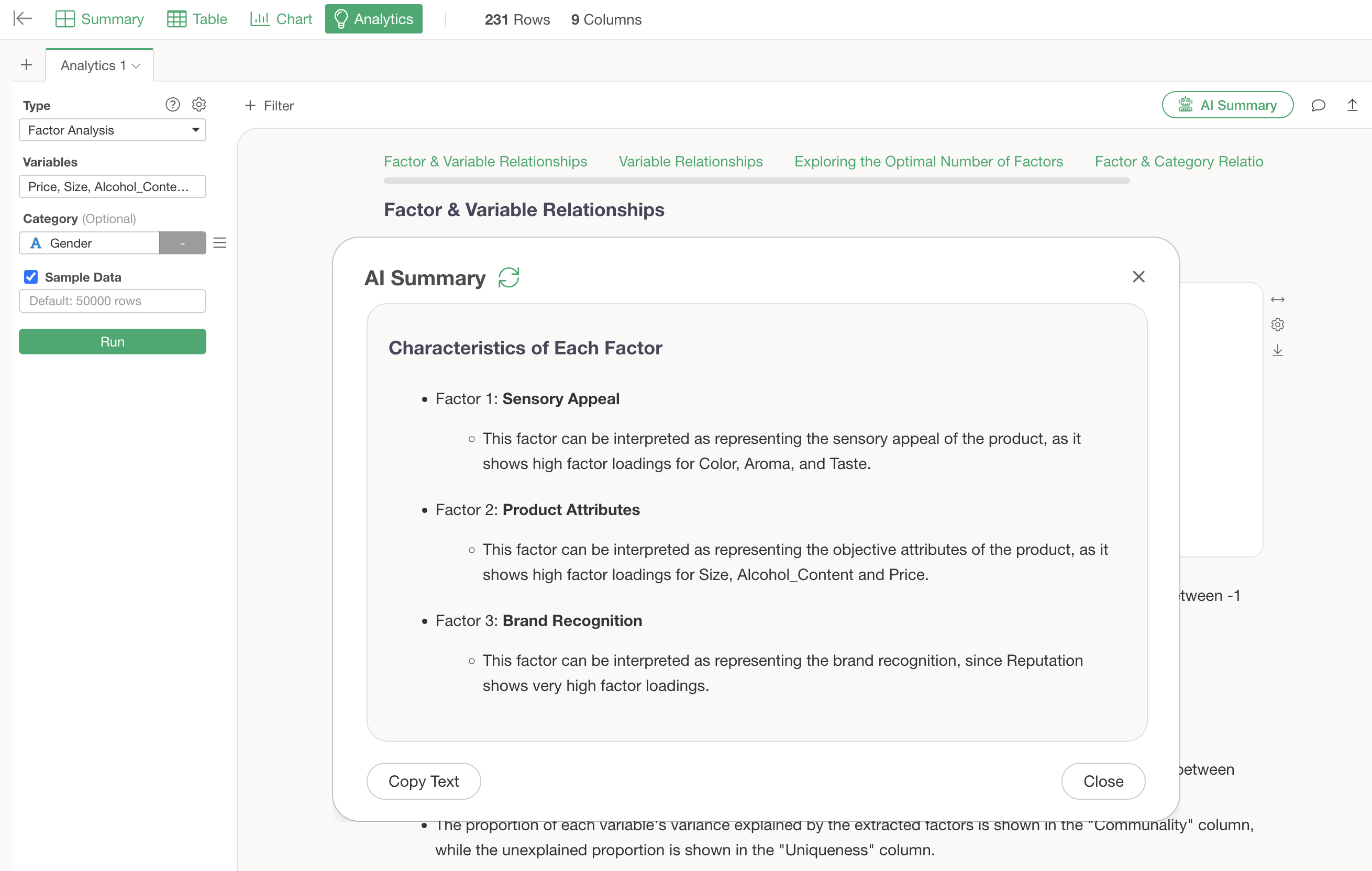Close AI Summary dialog with X icon
The height and width of the screenshot is (871, 1372).
(1138, 277)
